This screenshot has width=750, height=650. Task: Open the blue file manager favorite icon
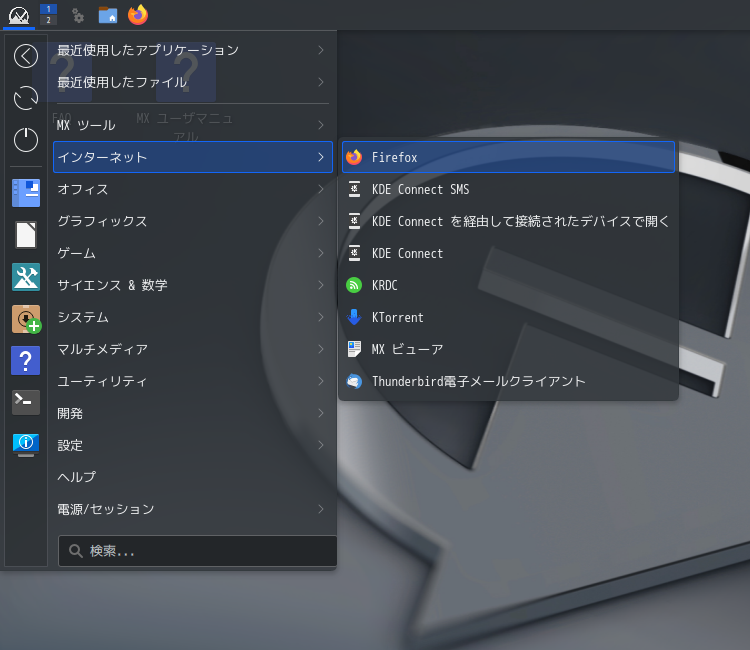tap(26, 193)
